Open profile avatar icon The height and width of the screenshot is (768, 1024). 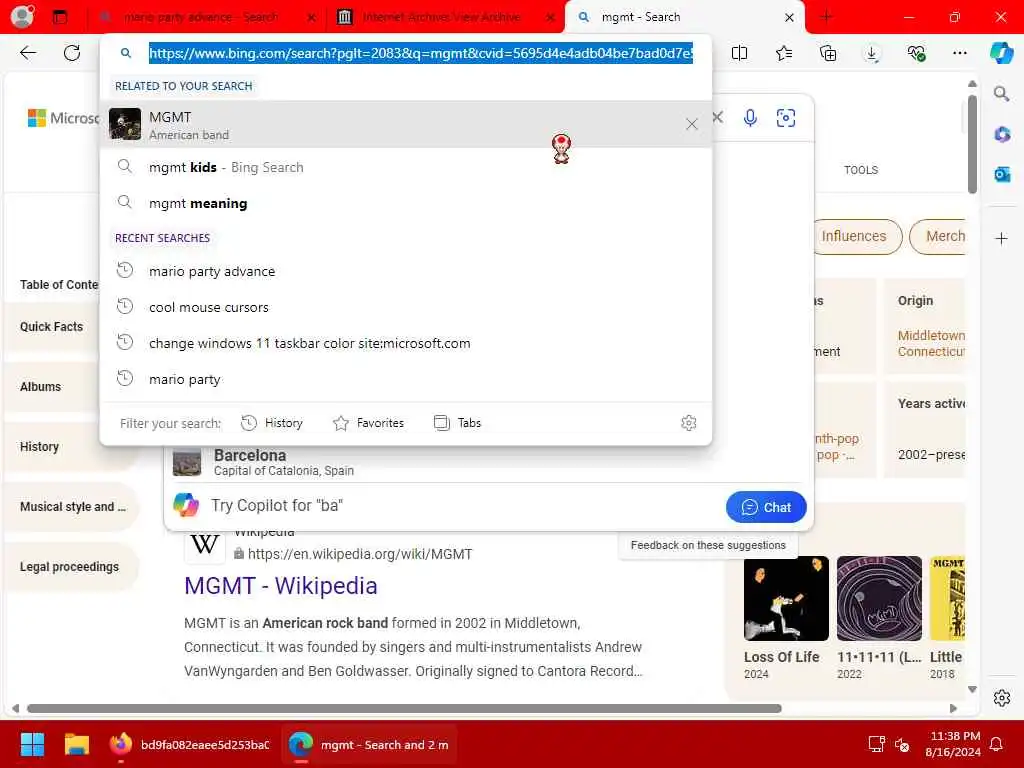[22, 16]
